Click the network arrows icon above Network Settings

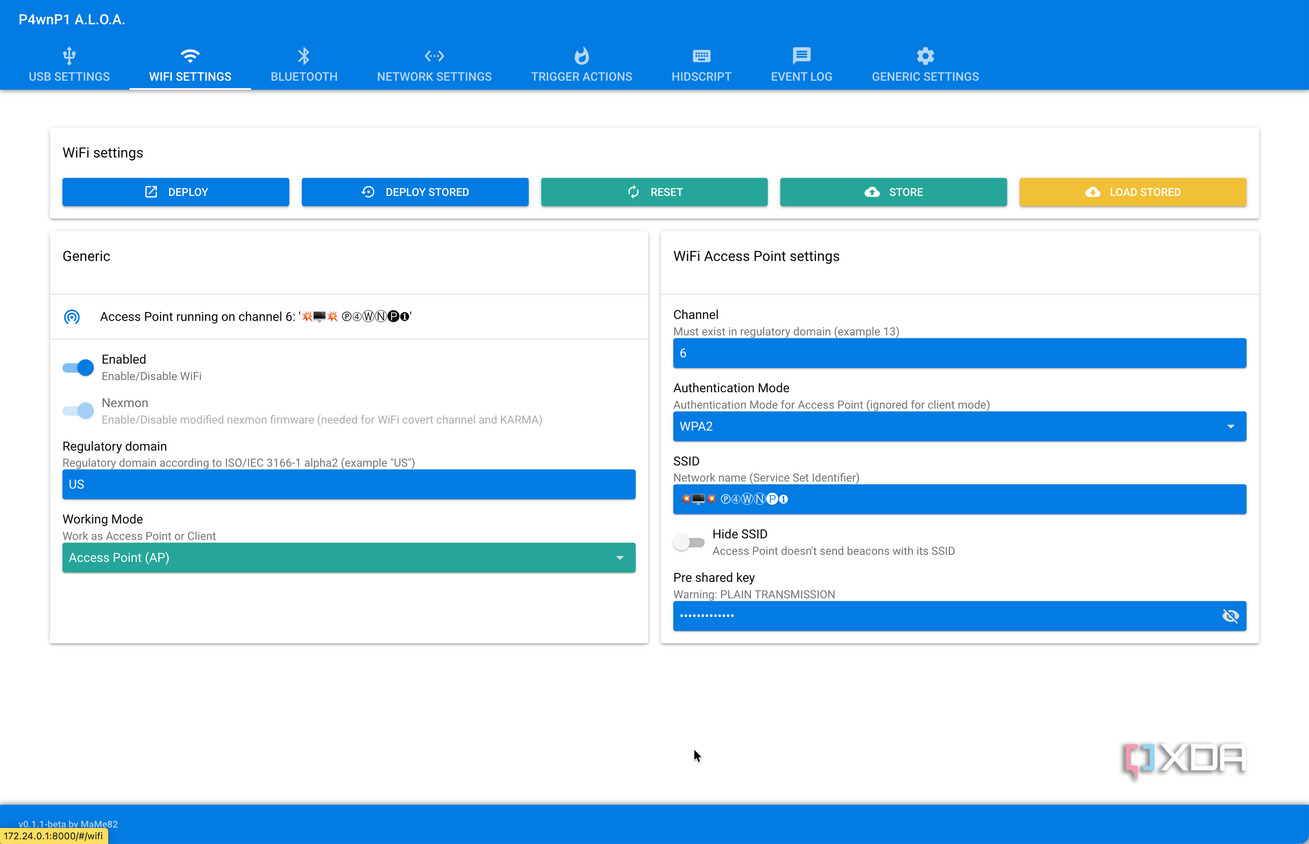point(434,56)
